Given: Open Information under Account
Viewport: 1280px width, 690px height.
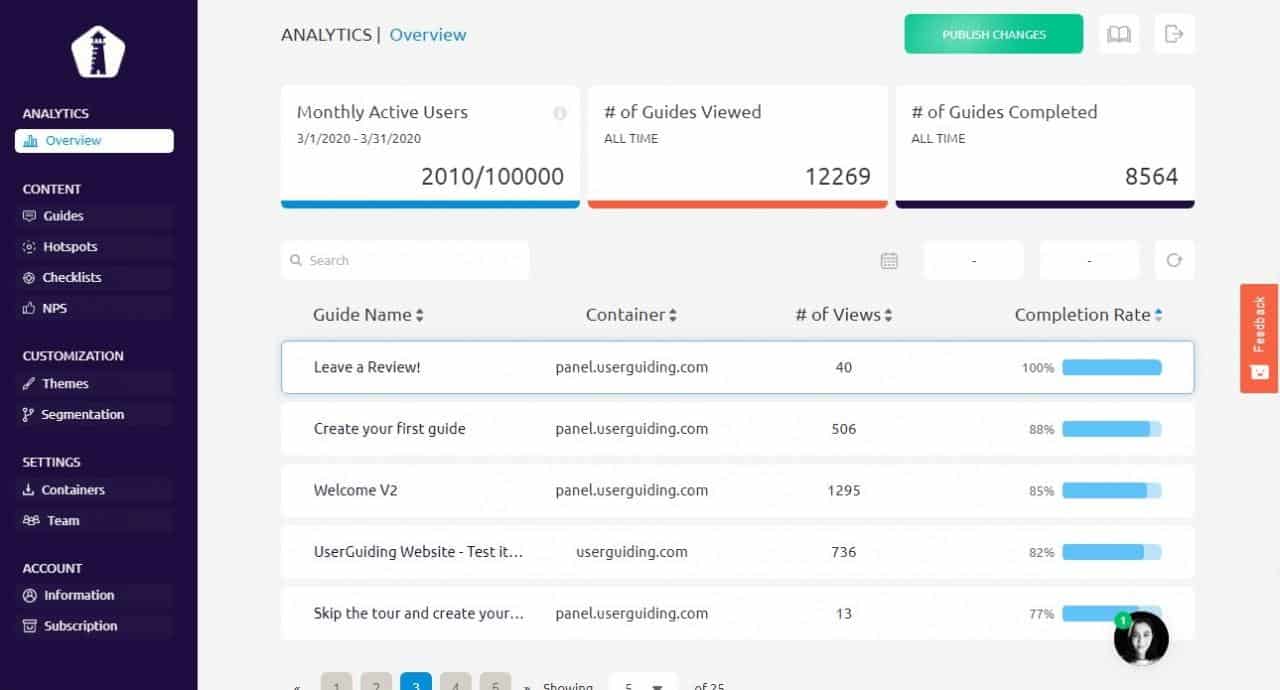Looking at the screenshot, I should coord(94,595).
